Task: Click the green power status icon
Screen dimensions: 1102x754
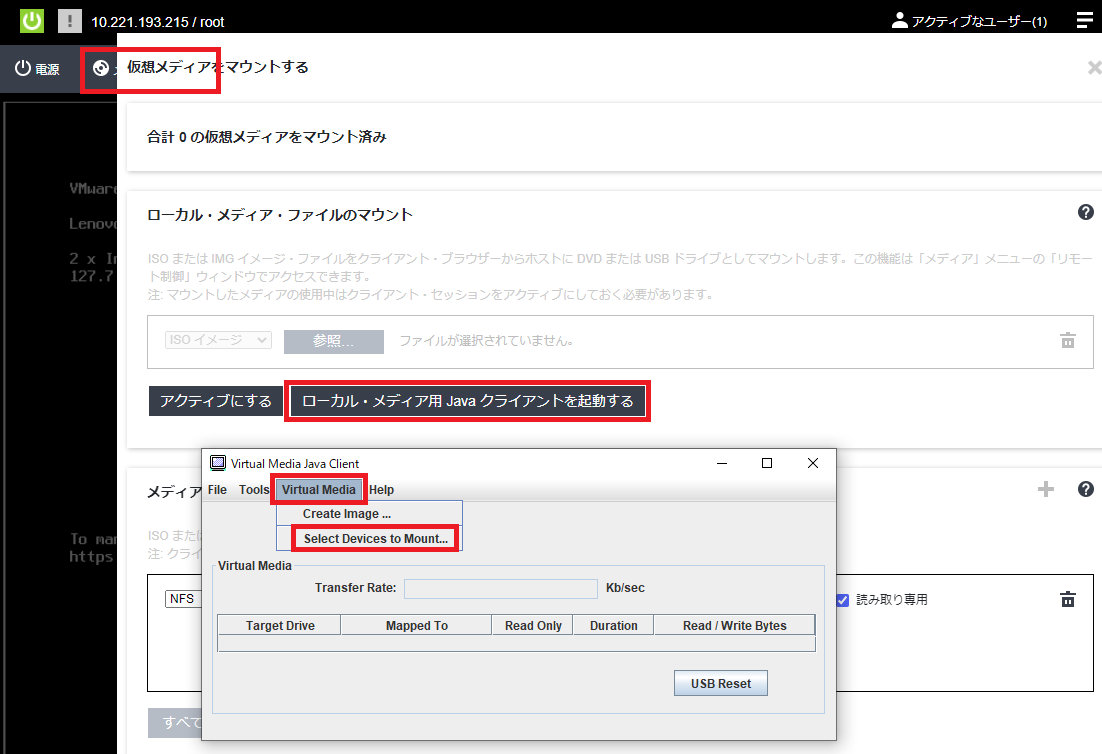Action: pyautogui.click(x=32, y=20)
